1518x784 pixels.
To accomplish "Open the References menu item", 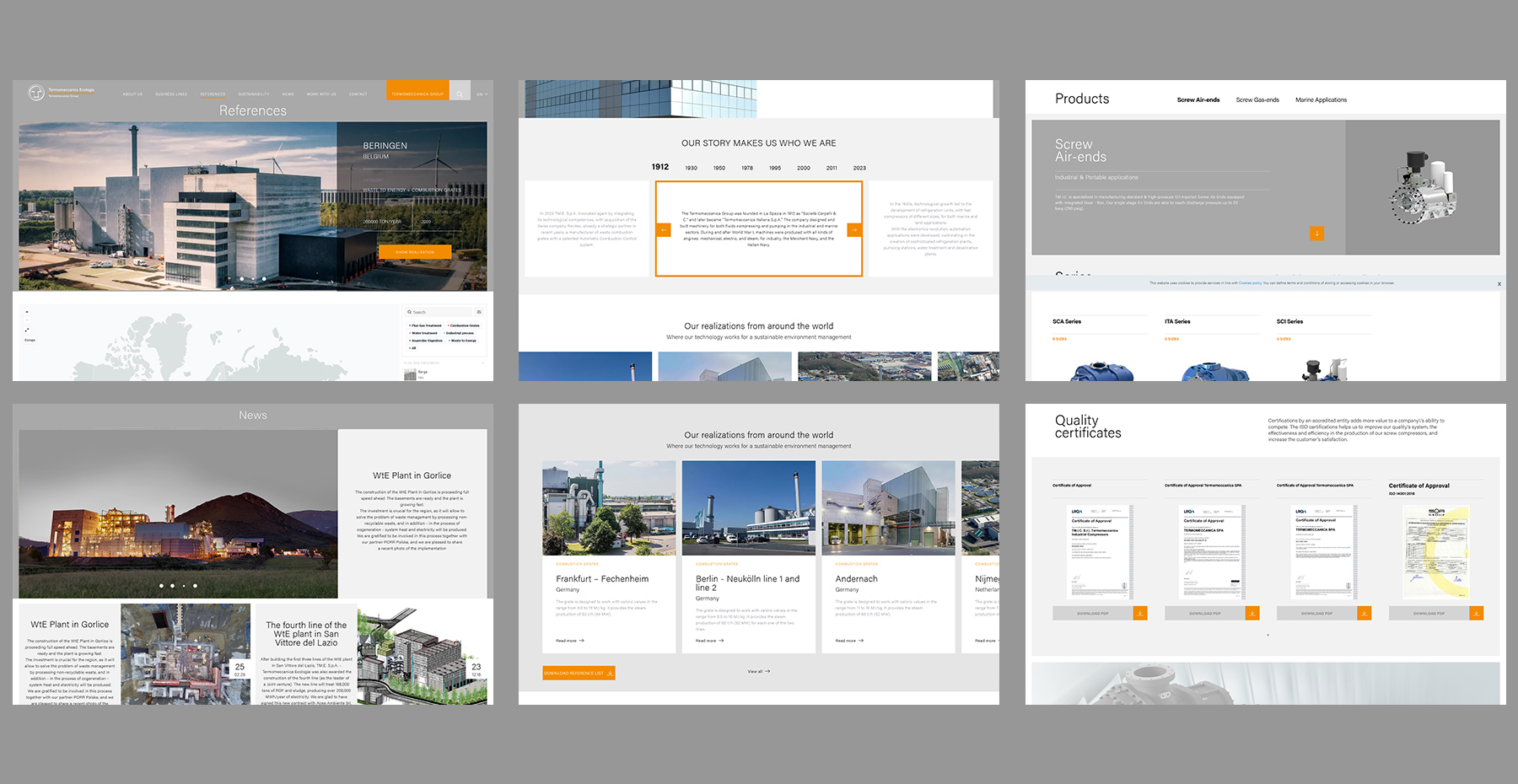I will point(213,94).
